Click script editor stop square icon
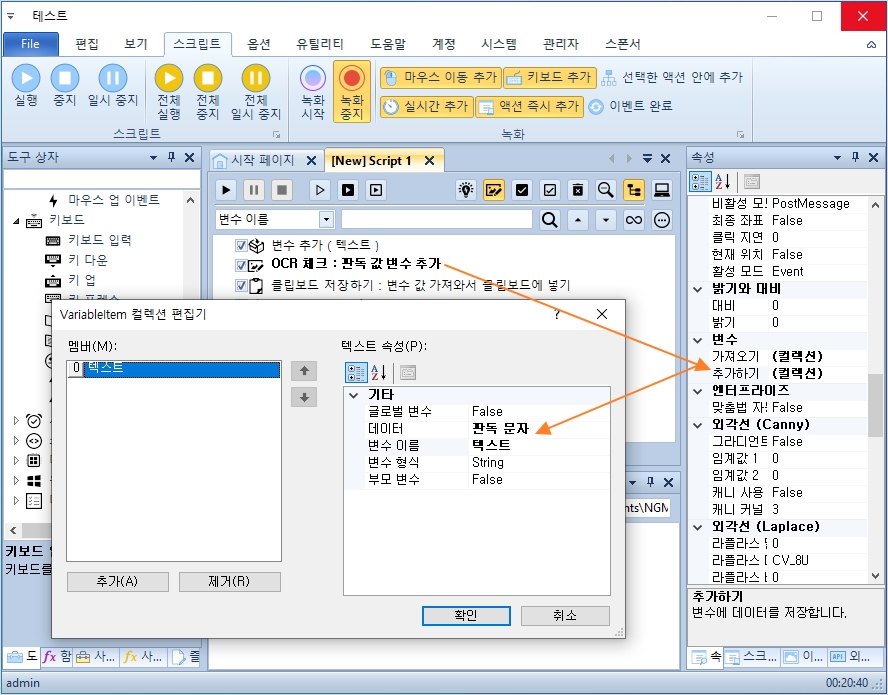Image resolution: width=888 pixels, height=695 pixels. point(281,190)
